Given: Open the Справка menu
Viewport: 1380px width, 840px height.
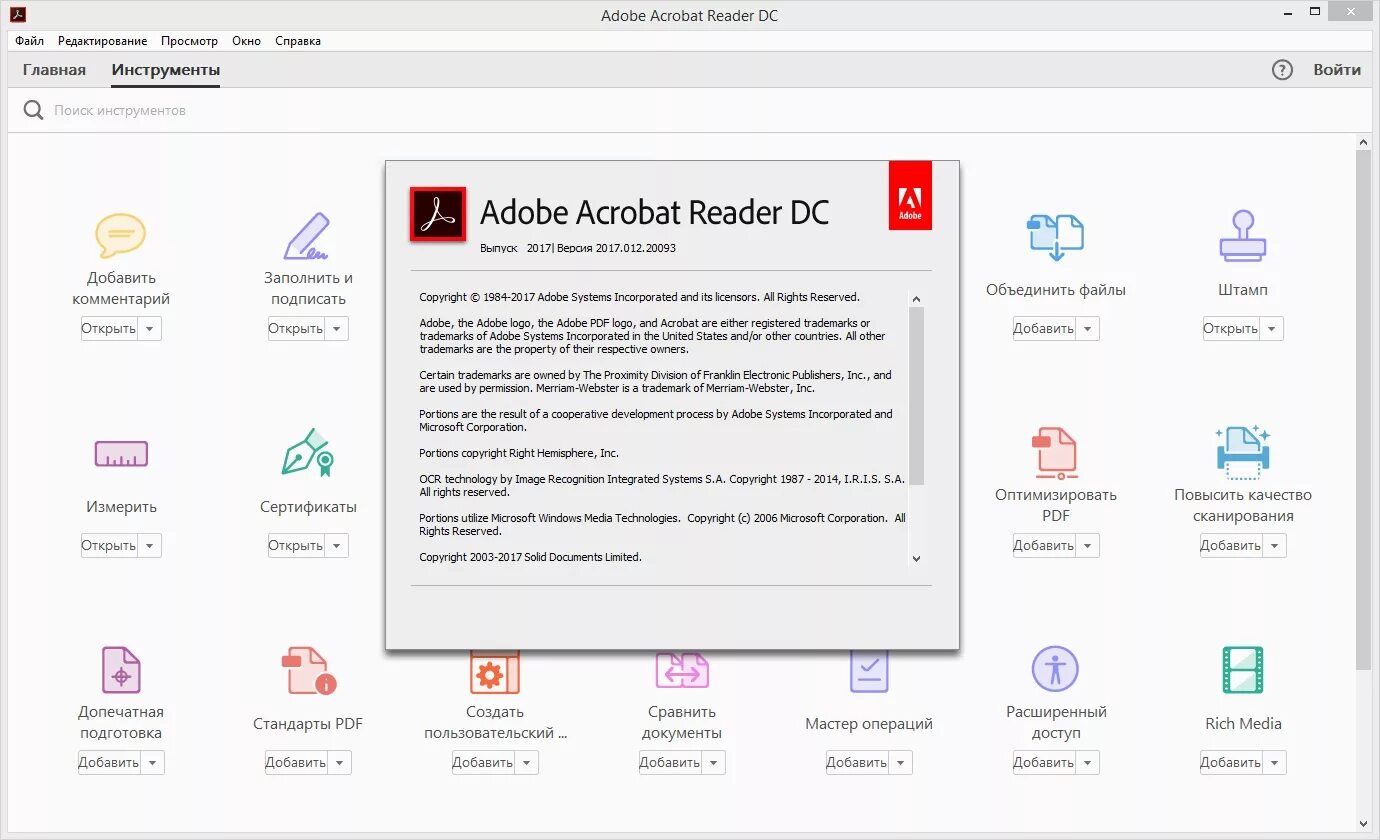Looking at the screenshot, I should [x=298, y=41].
